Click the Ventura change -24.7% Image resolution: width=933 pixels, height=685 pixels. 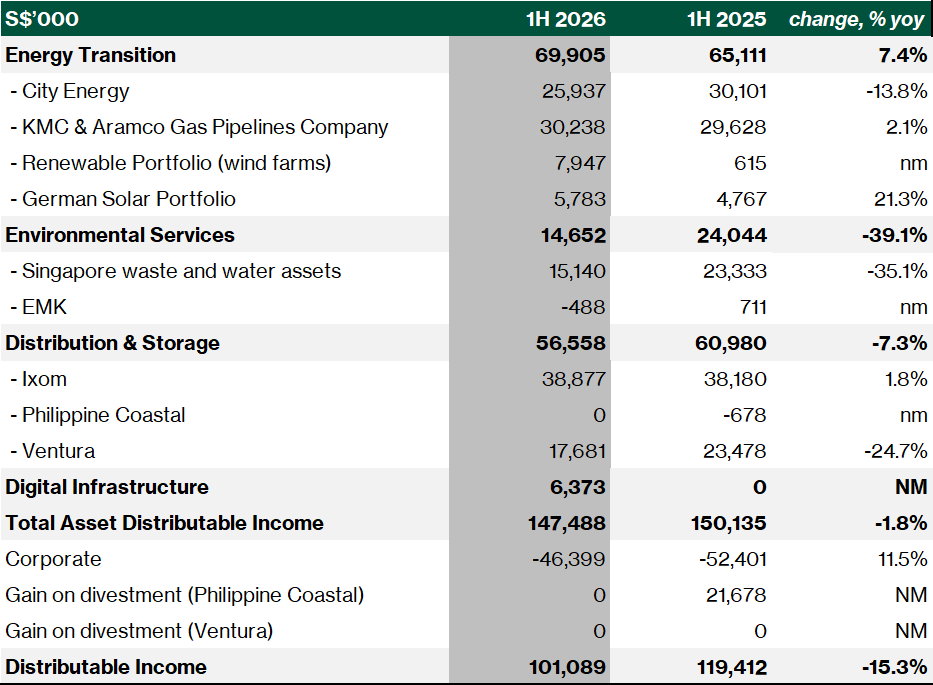pos(896,451)
